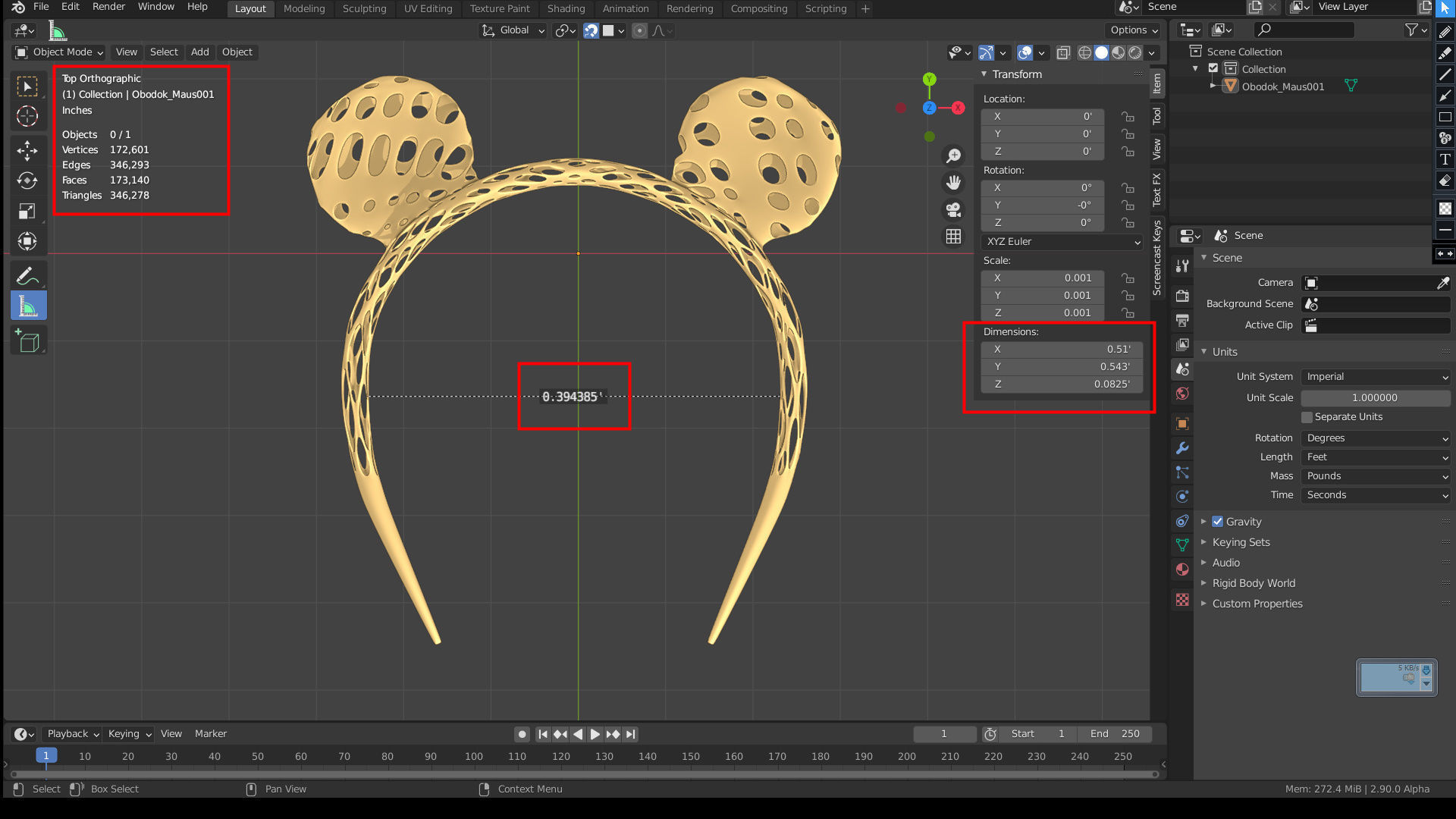Open the File menu
Viewport: 1456px width, 819px height.
[x=41, y=7]
